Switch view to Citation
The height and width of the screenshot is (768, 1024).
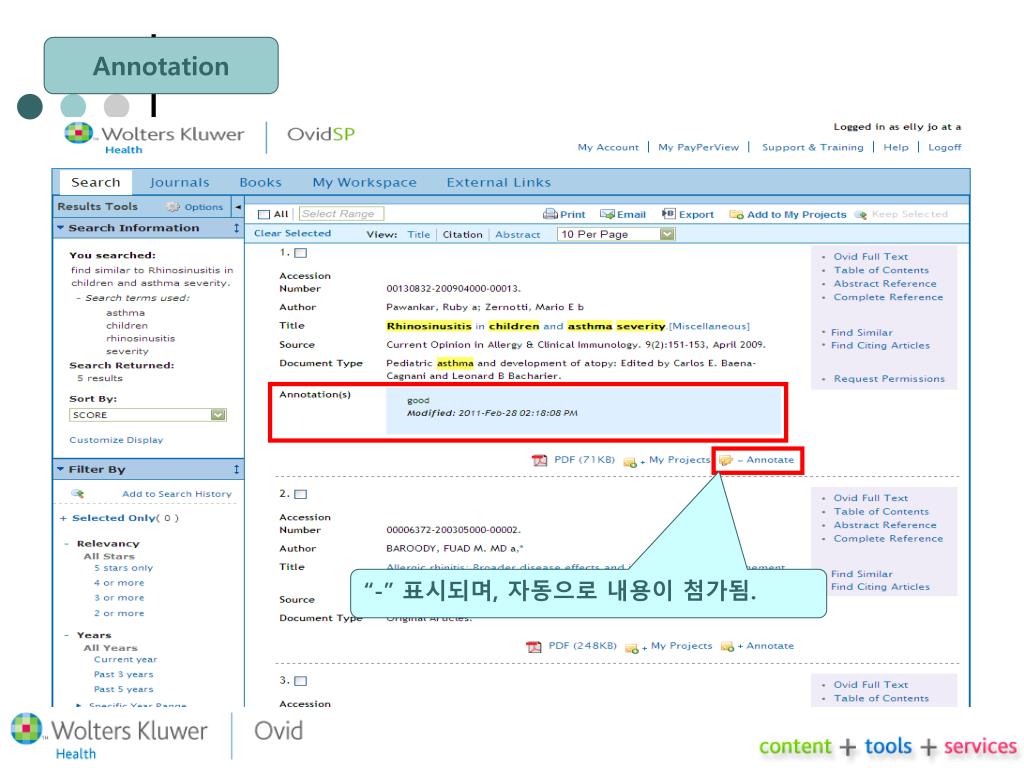pos(462,234)
